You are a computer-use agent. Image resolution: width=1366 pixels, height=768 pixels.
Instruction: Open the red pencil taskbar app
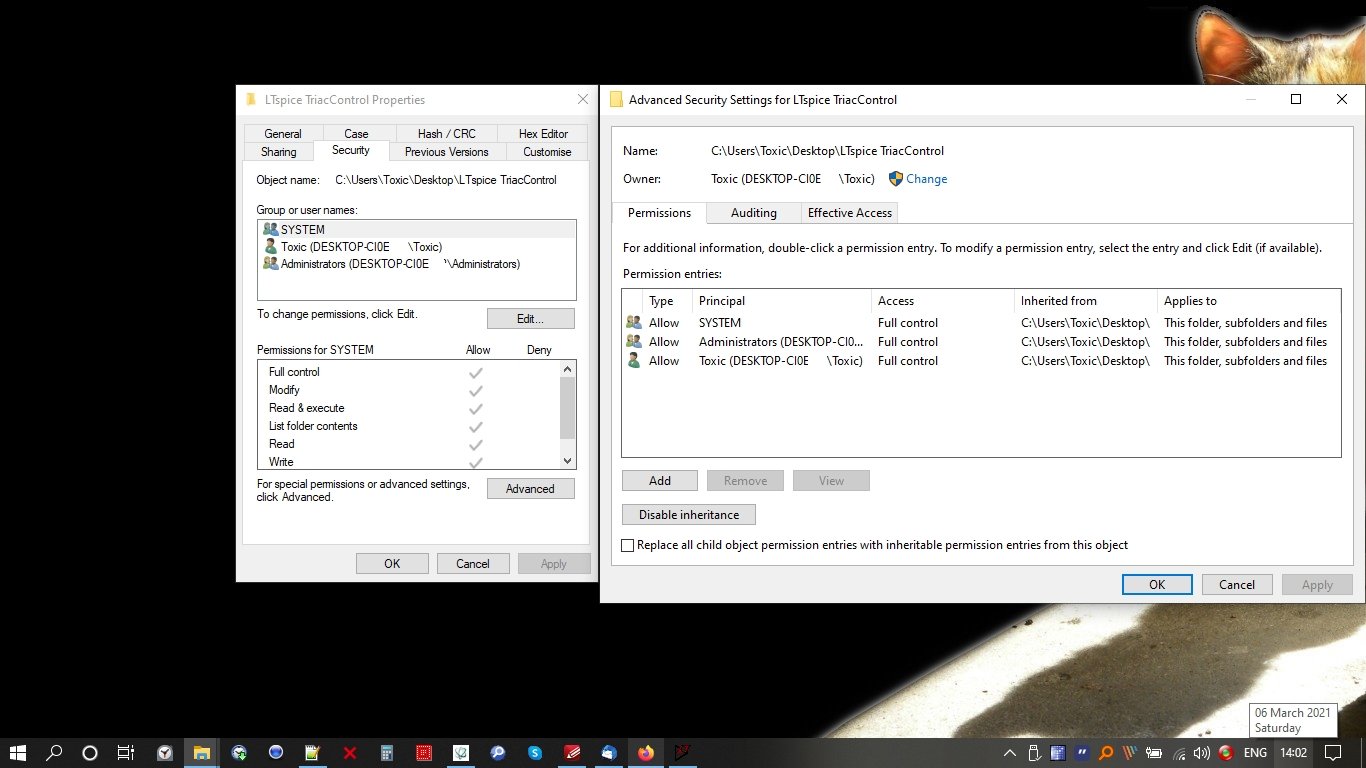pyautogui.click(x=572, y=752)
